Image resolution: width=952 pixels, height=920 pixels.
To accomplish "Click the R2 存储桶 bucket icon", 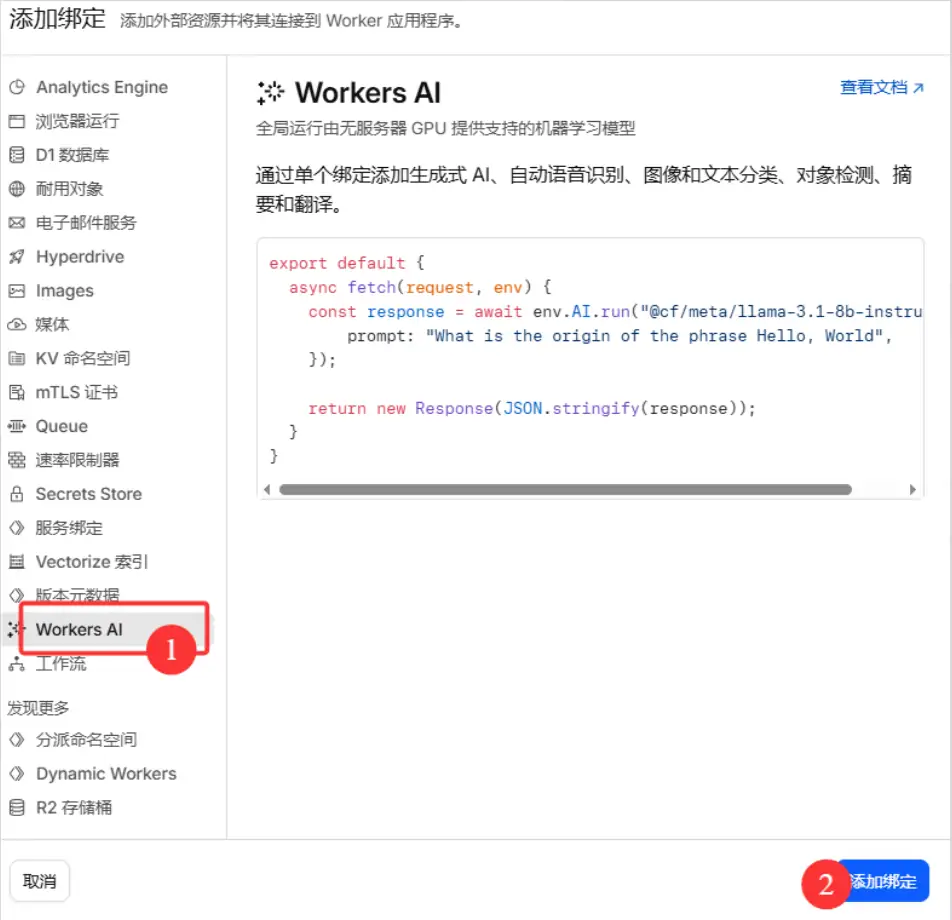I will 17,808.
